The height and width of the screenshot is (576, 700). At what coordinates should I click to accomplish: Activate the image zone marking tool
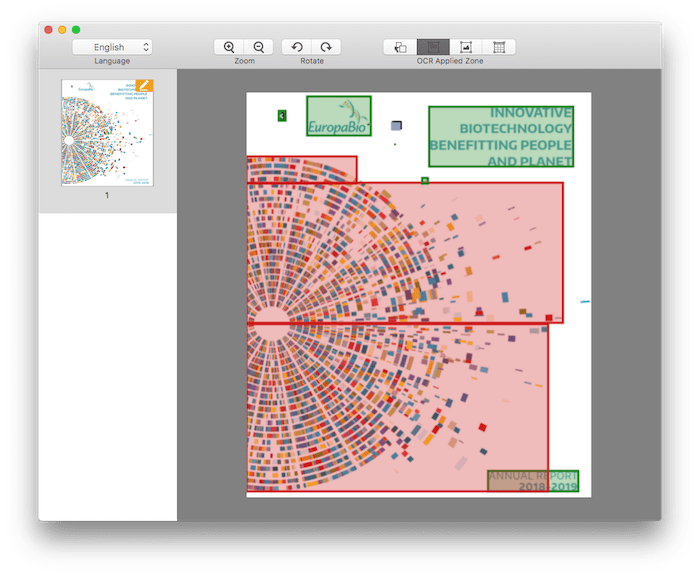[466, 47]
